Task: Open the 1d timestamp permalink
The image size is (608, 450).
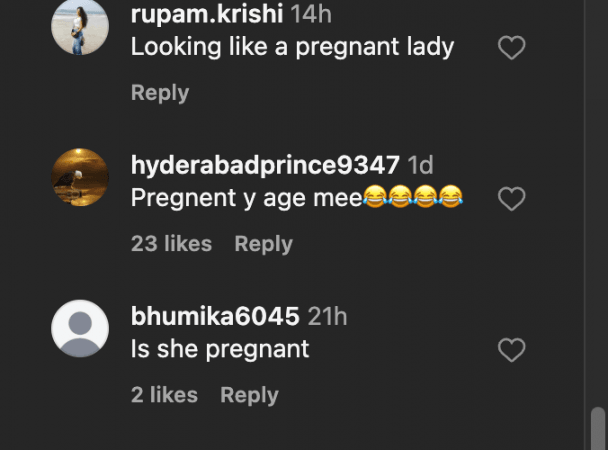Action: [420, 165]
